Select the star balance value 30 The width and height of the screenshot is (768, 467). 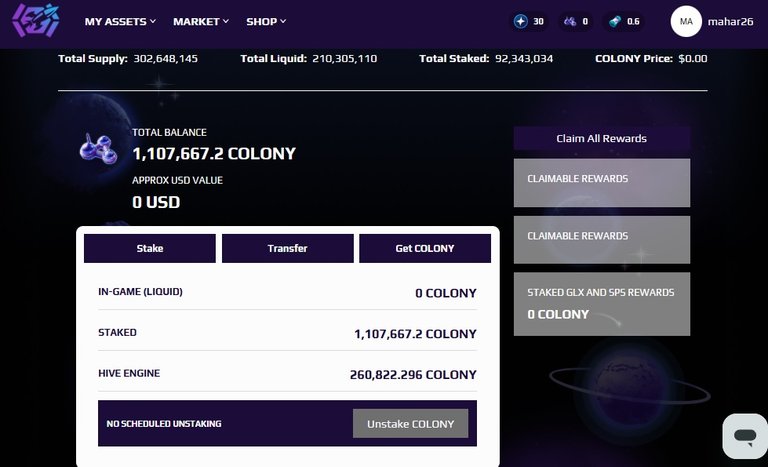538,22
